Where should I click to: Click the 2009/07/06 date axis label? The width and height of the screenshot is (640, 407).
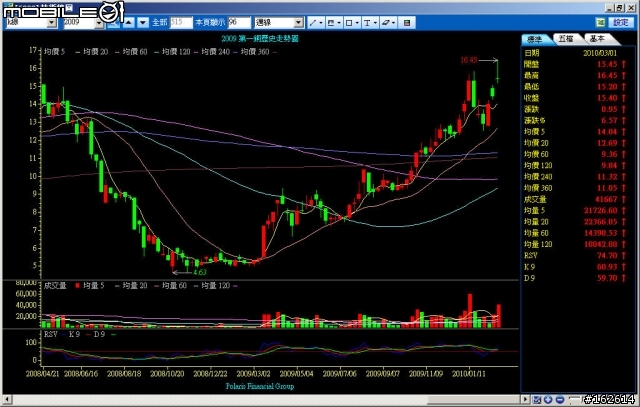click(340, 374)
